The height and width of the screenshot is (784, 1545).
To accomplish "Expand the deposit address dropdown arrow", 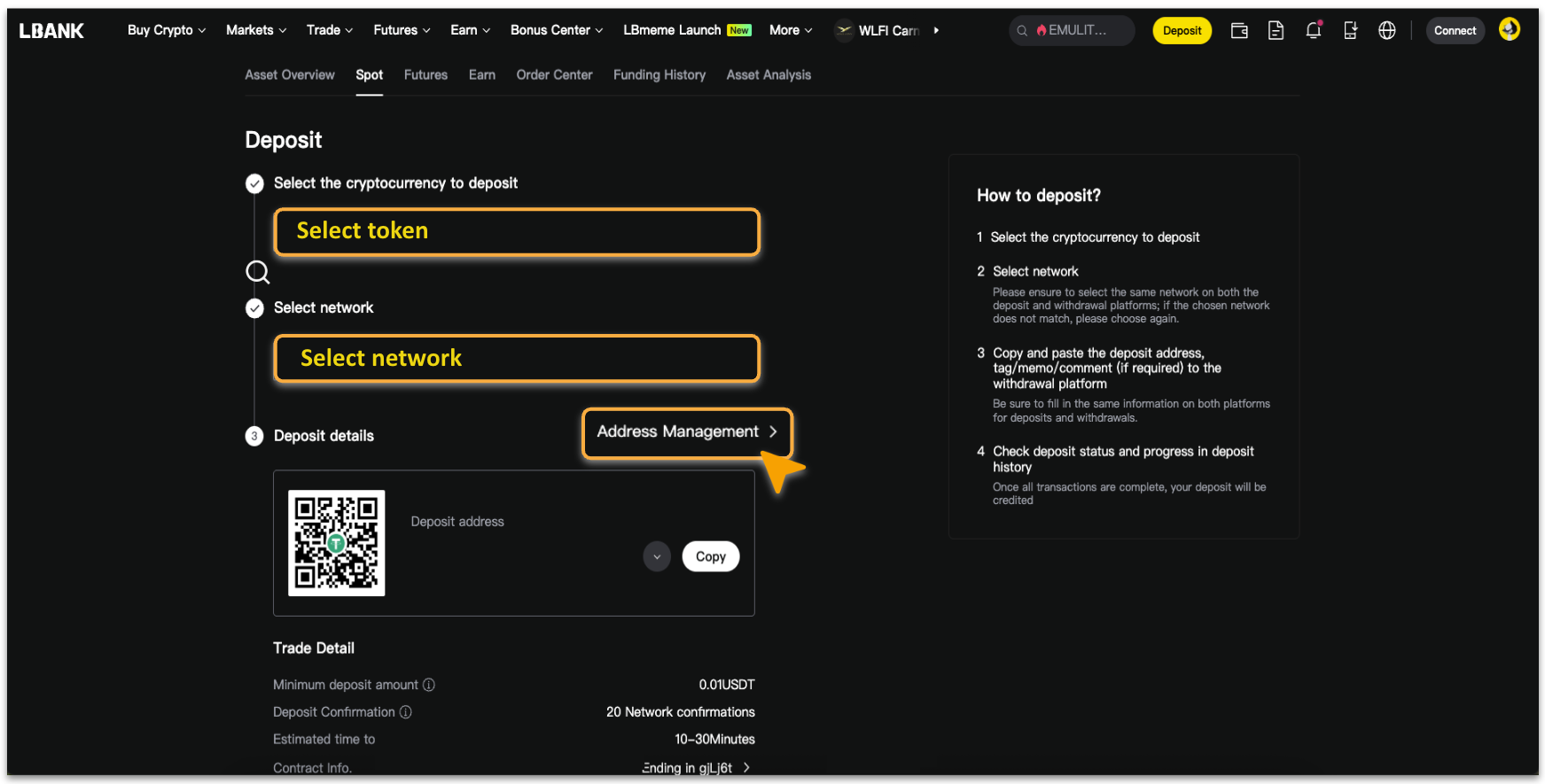I will coord(657,556).
